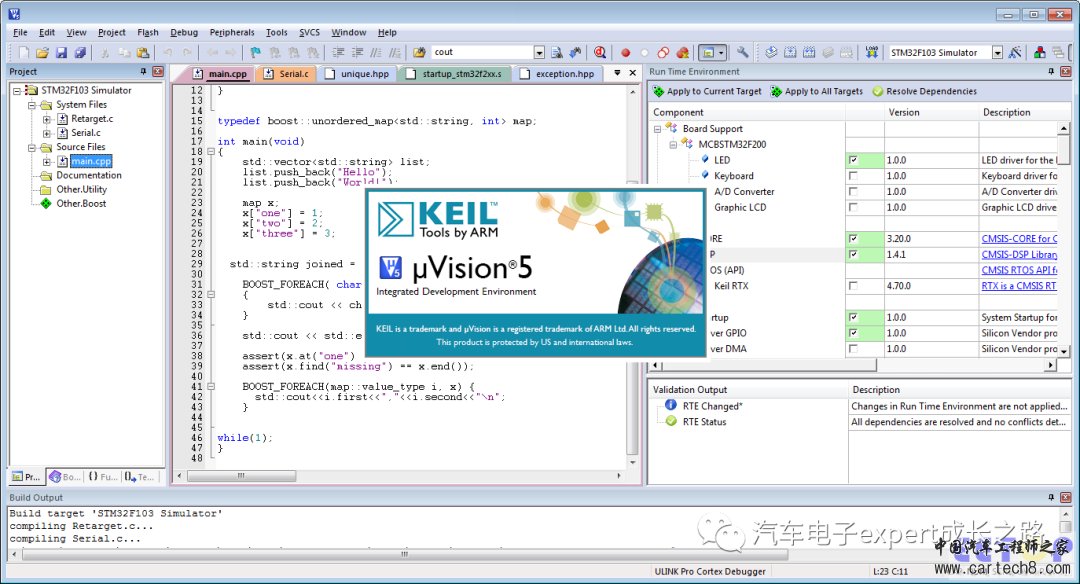Open the Flash menu
The height and width of the screenshot is (584, 1080).
[148, 32]
